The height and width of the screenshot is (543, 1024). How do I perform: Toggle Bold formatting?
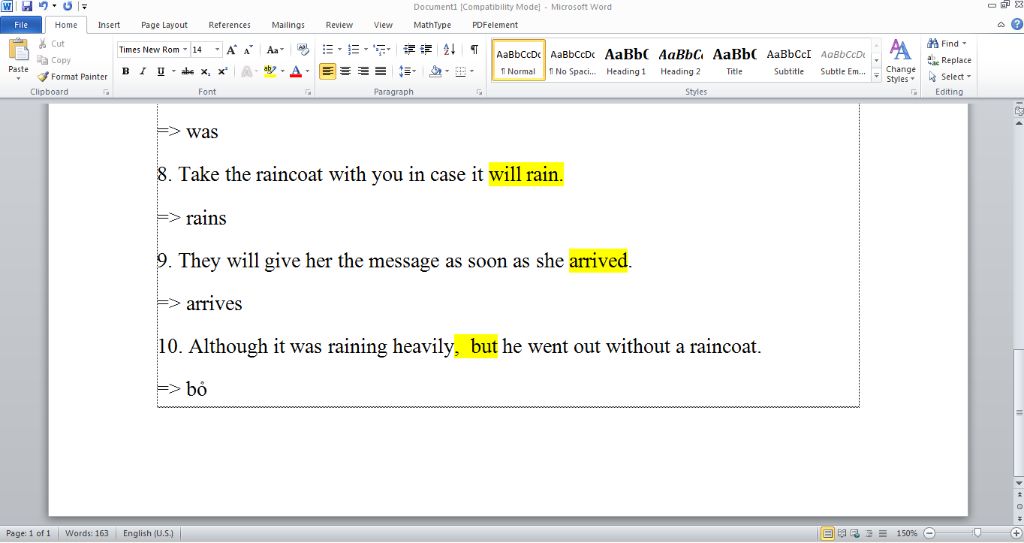point(125,71)
